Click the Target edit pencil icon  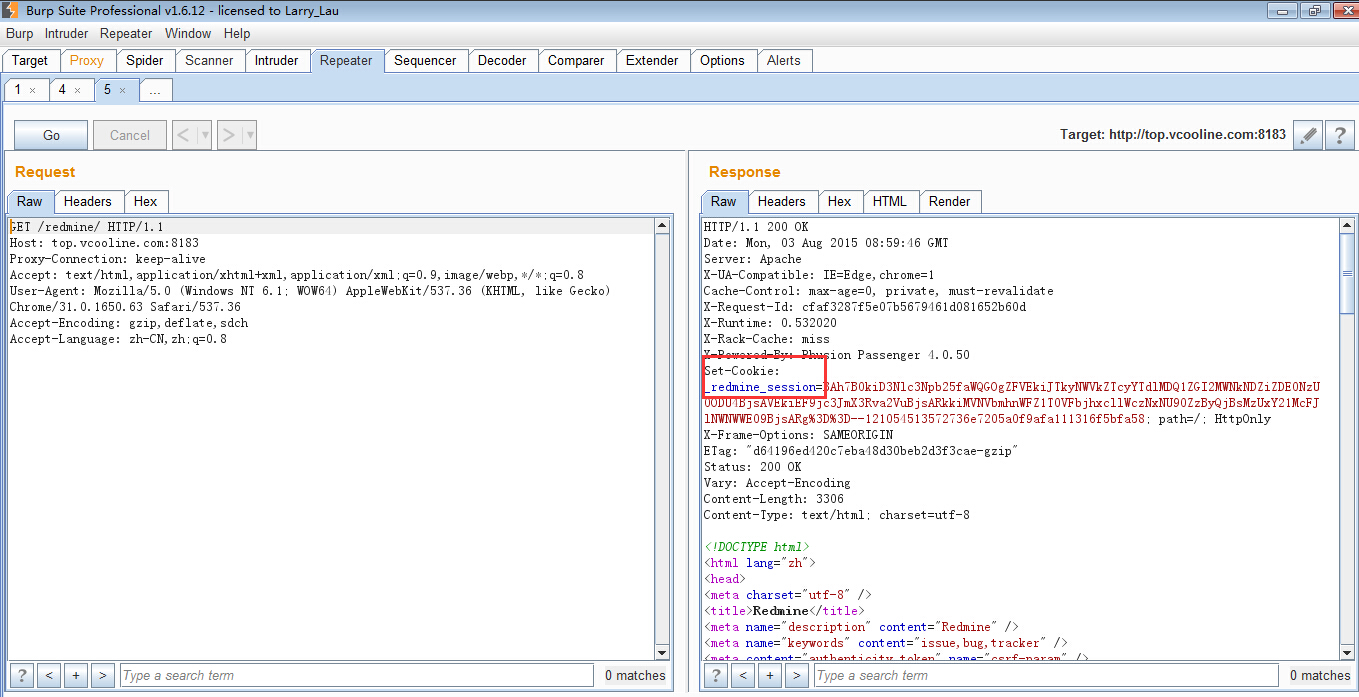point(1306,135)
